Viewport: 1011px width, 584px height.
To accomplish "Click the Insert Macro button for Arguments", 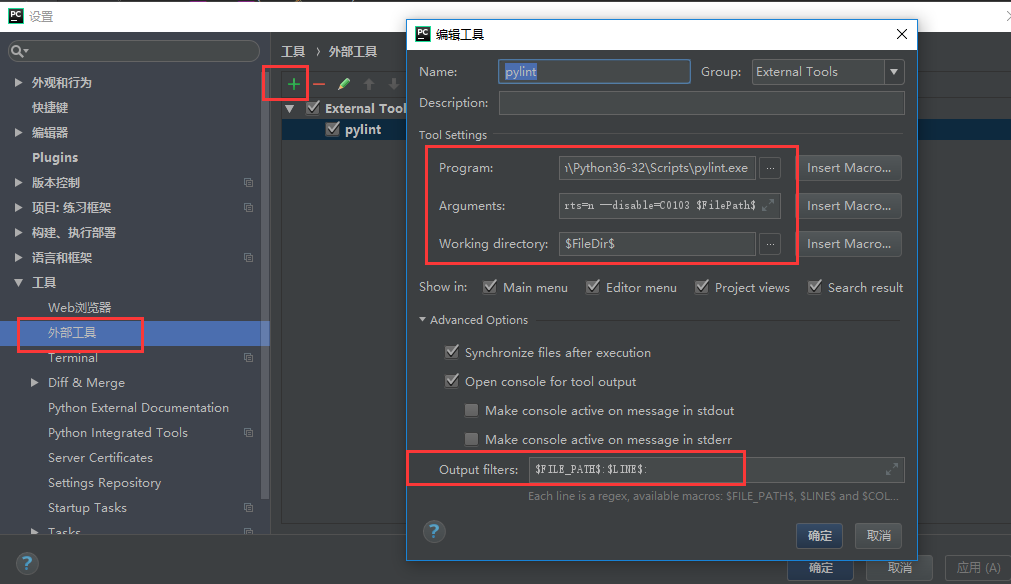I will 849,205.
